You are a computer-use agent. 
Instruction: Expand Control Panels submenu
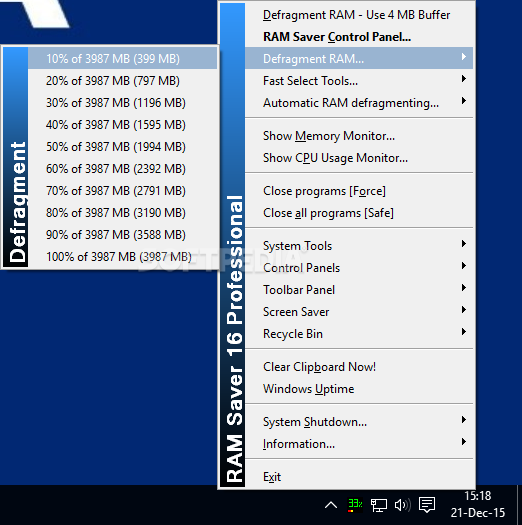coord(359,268)
